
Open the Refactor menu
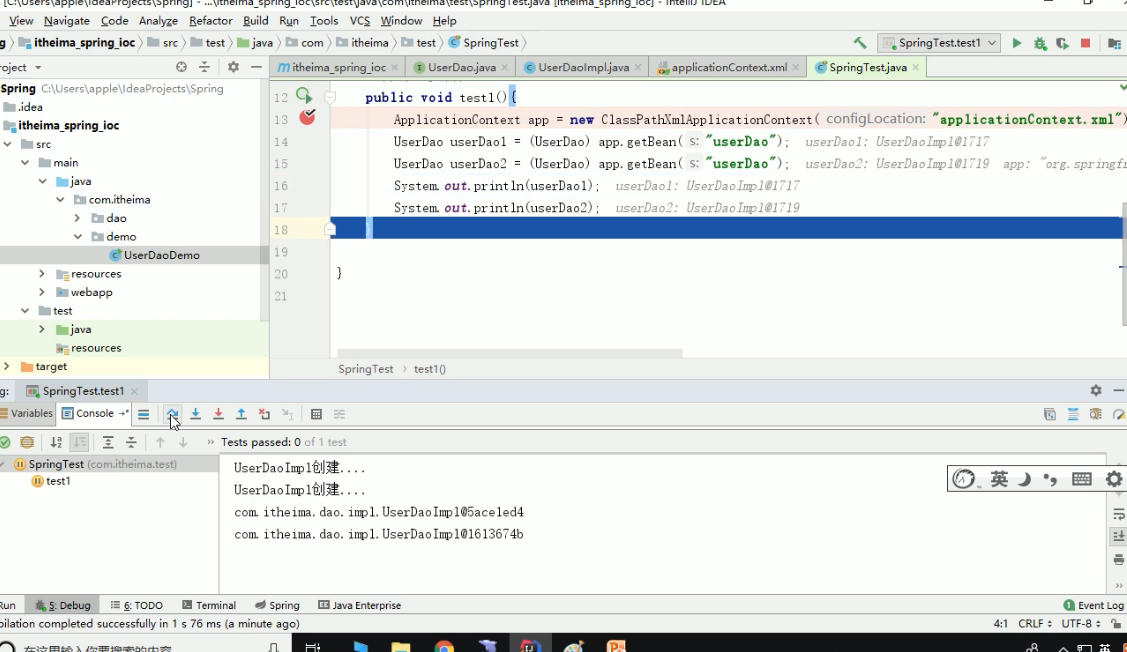tap(211, 21)
